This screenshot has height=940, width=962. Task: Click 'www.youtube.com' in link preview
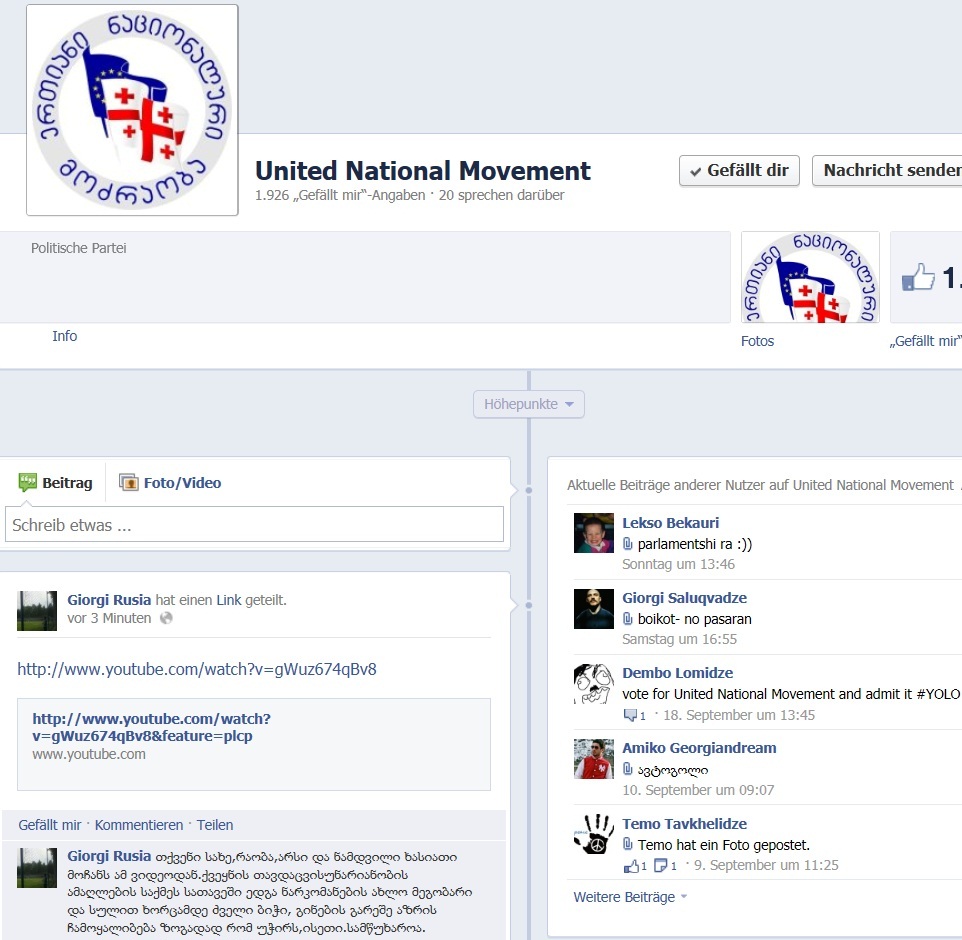pos(89,754)
